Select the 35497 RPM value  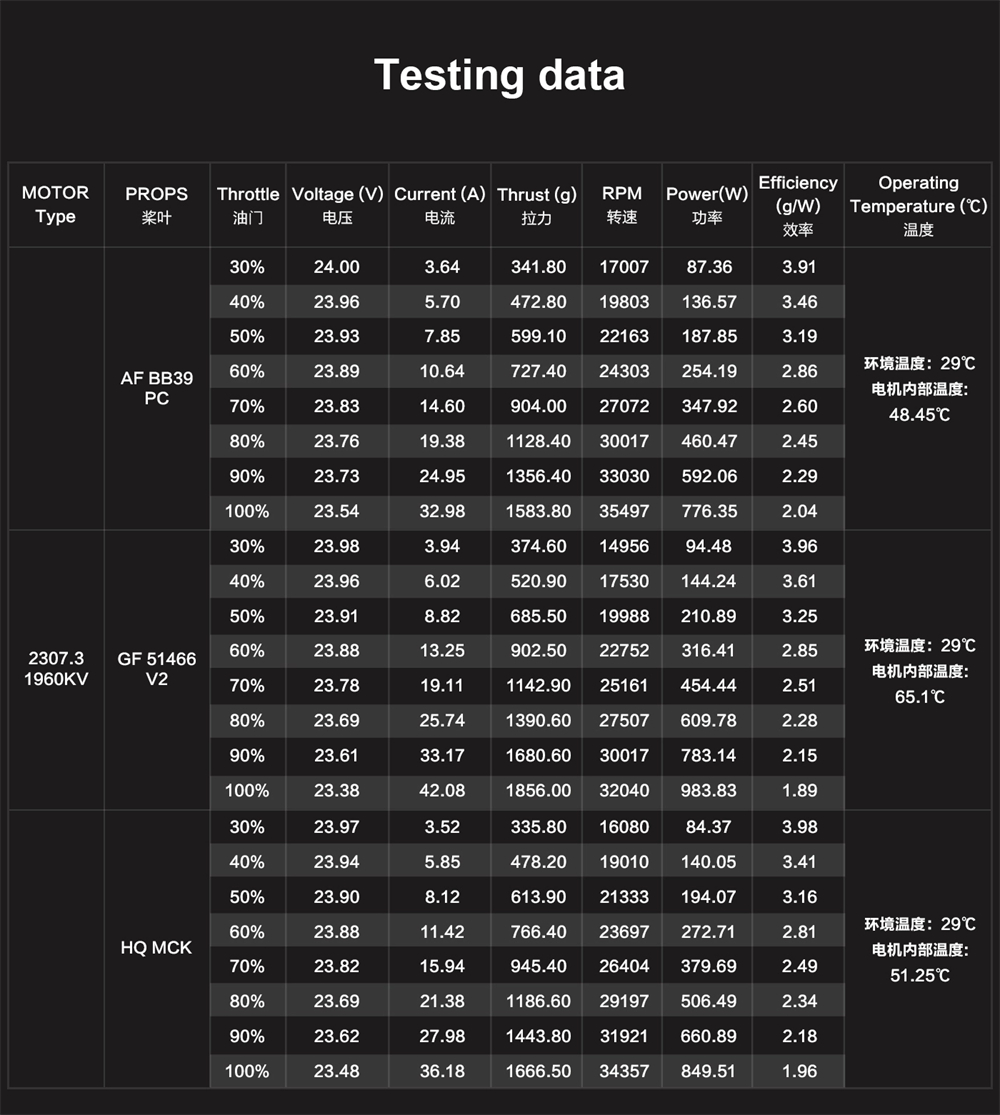624,511
